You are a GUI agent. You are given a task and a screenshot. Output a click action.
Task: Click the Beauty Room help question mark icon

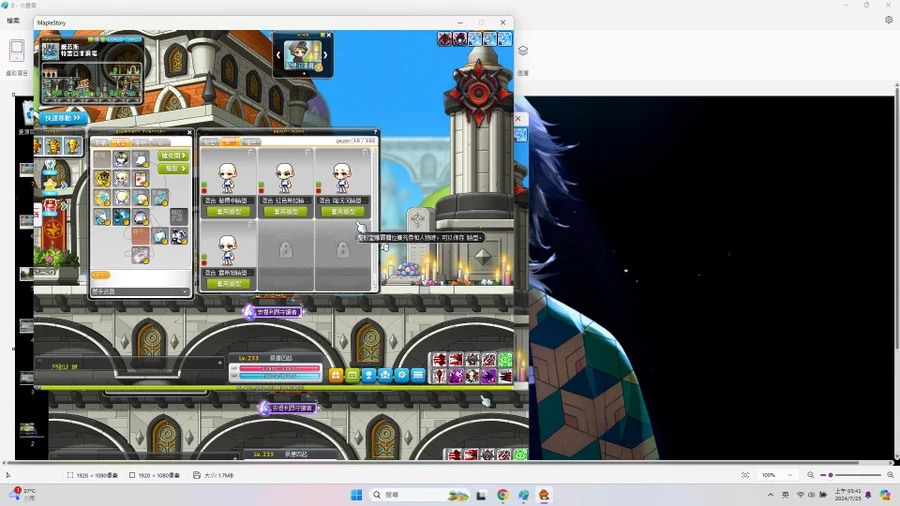click(375, 132)
